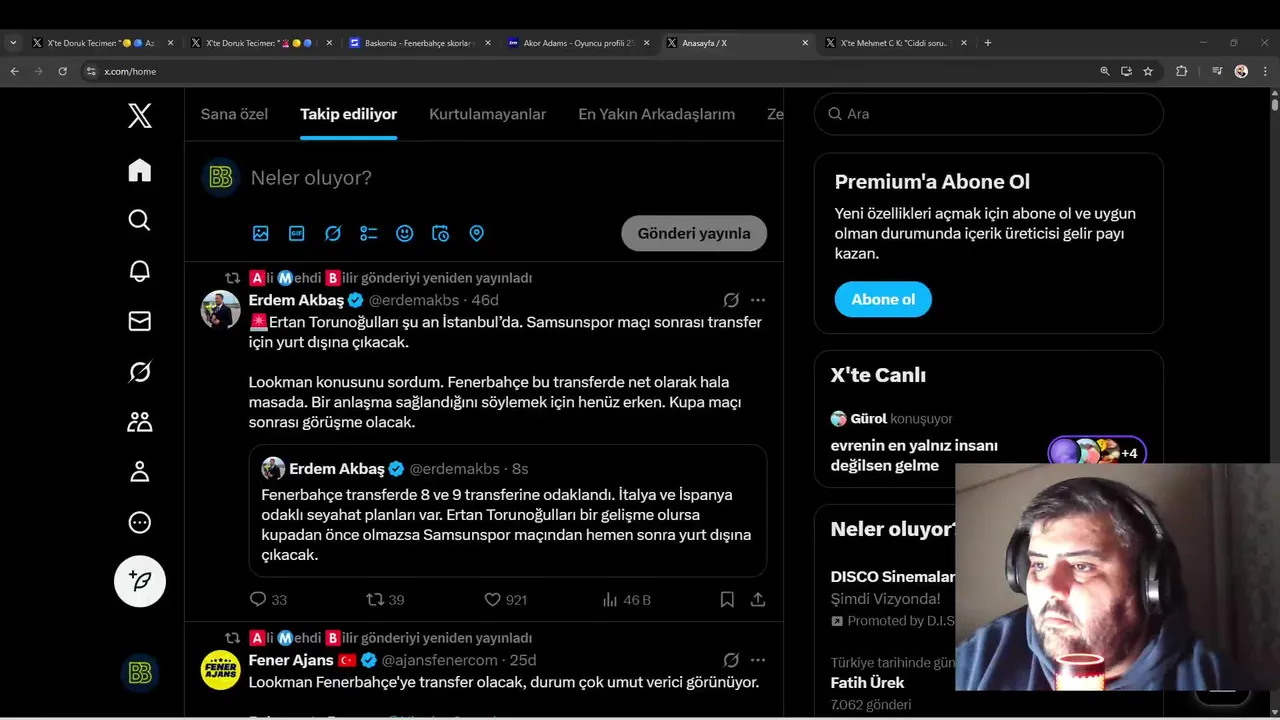Open Messages envelope in sidebar
Image resolution: width=1280 pixels, height=720 pixels.
140,321
